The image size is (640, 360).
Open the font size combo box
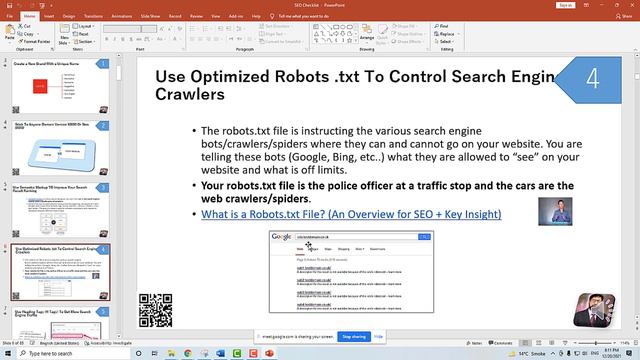(149, 29)
